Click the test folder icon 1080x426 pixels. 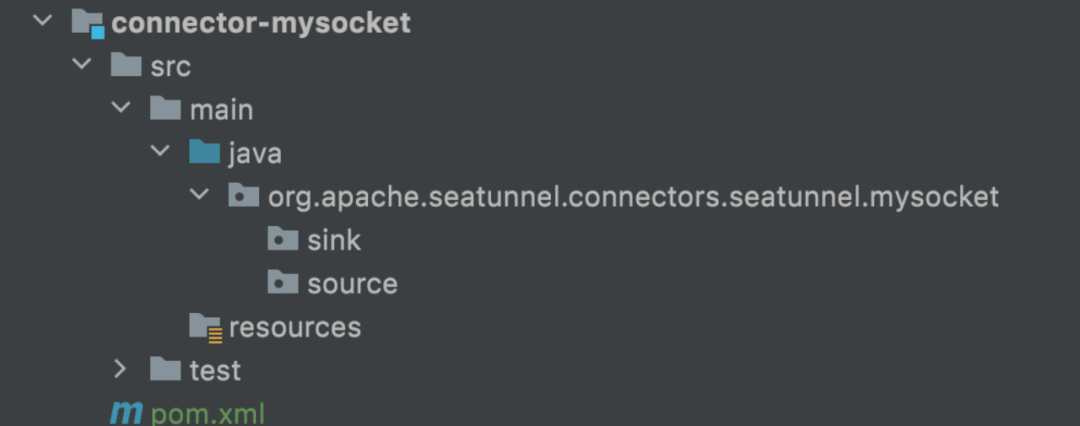click(165, 369)
